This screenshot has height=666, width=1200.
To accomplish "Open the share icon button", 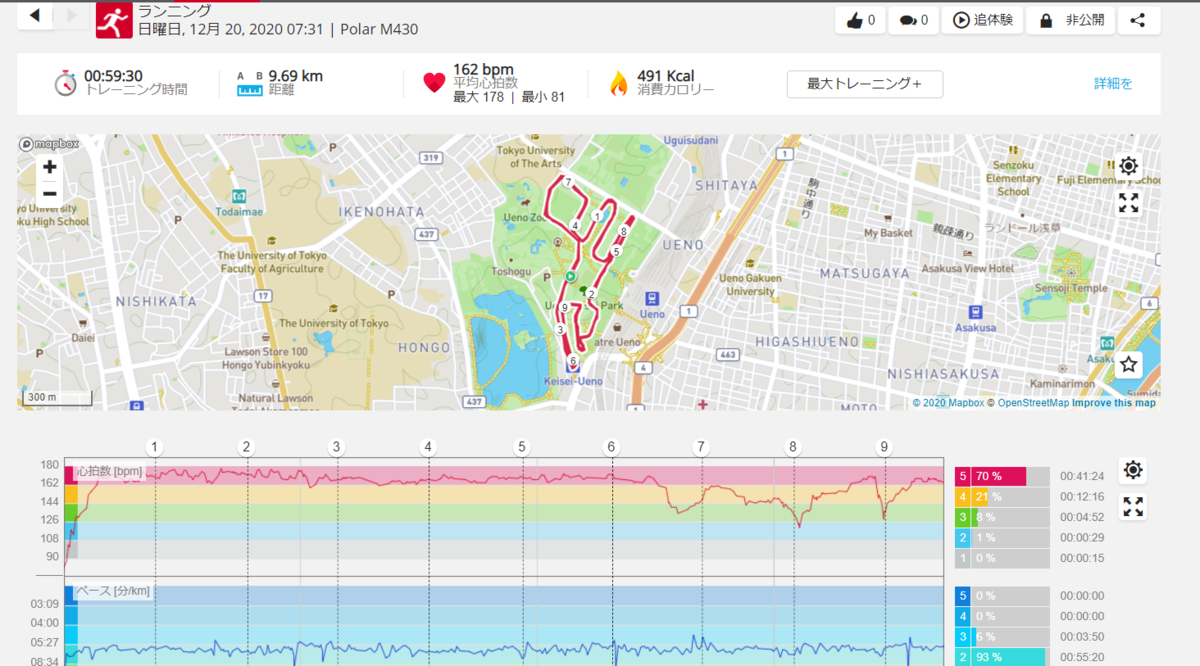I will click(1138, 20).
